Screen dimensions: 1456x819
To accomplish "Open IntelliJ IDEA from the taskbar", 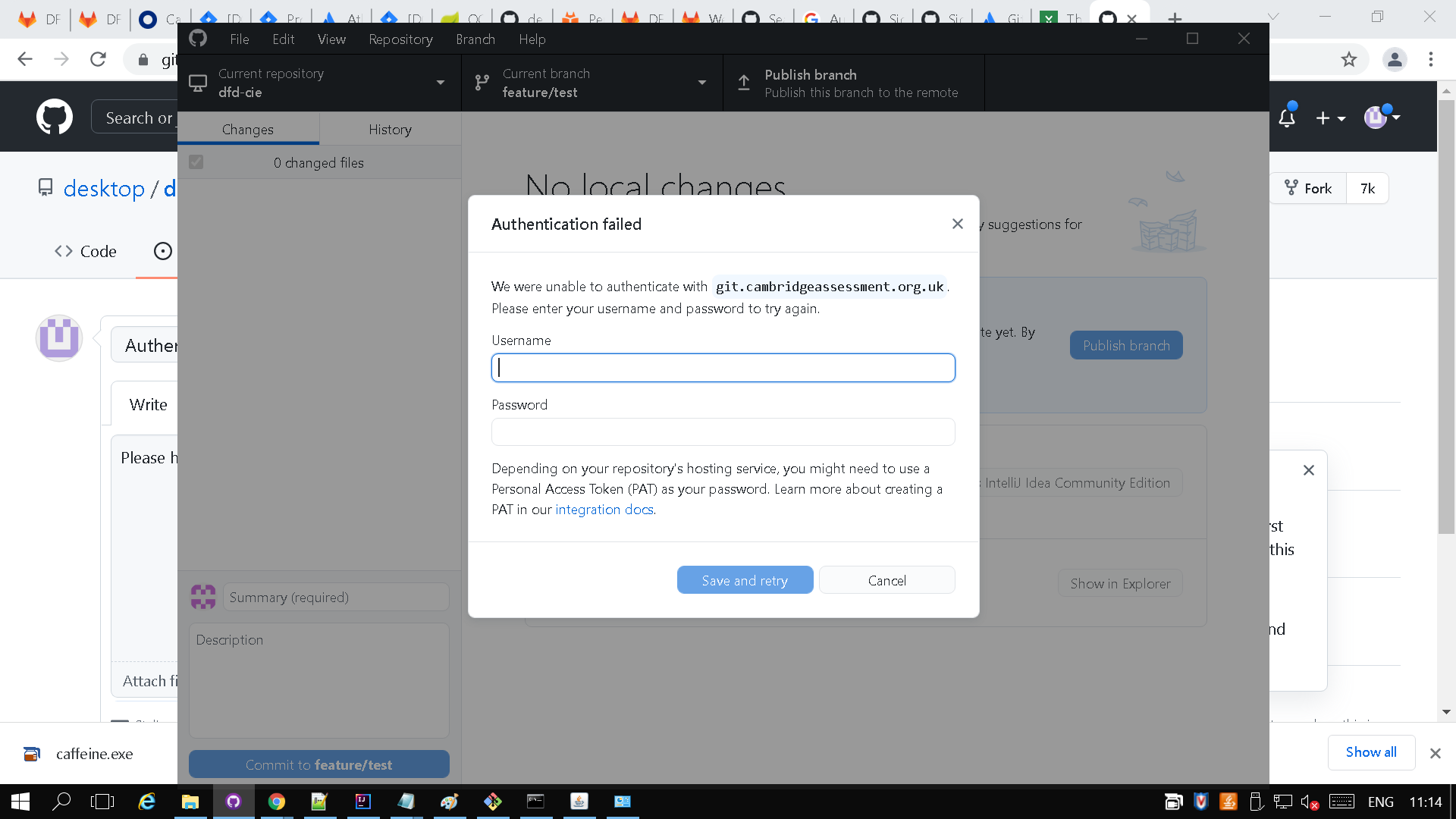I will coord(363,802).
